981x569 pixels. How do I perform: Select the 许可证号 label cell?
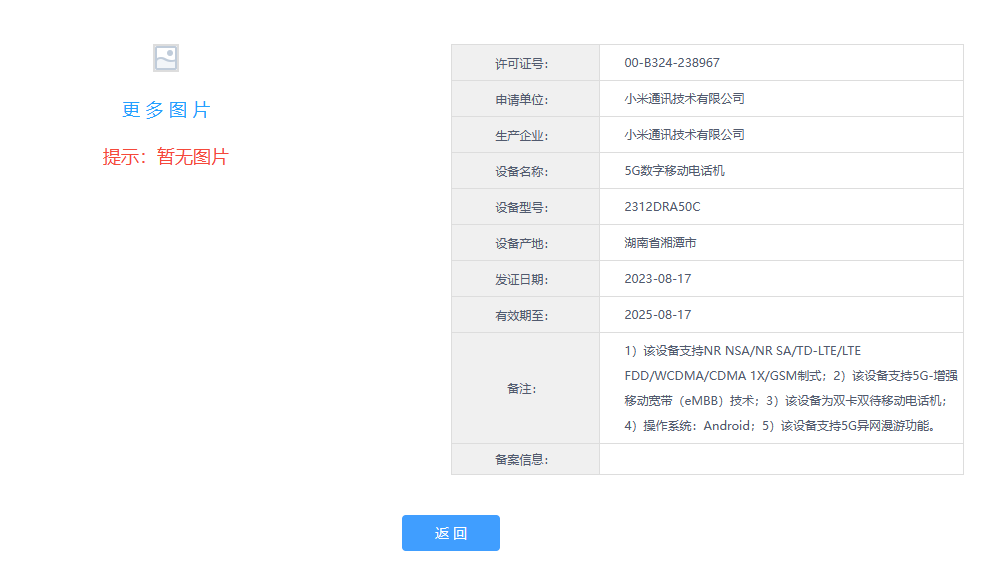coord(525,63)
